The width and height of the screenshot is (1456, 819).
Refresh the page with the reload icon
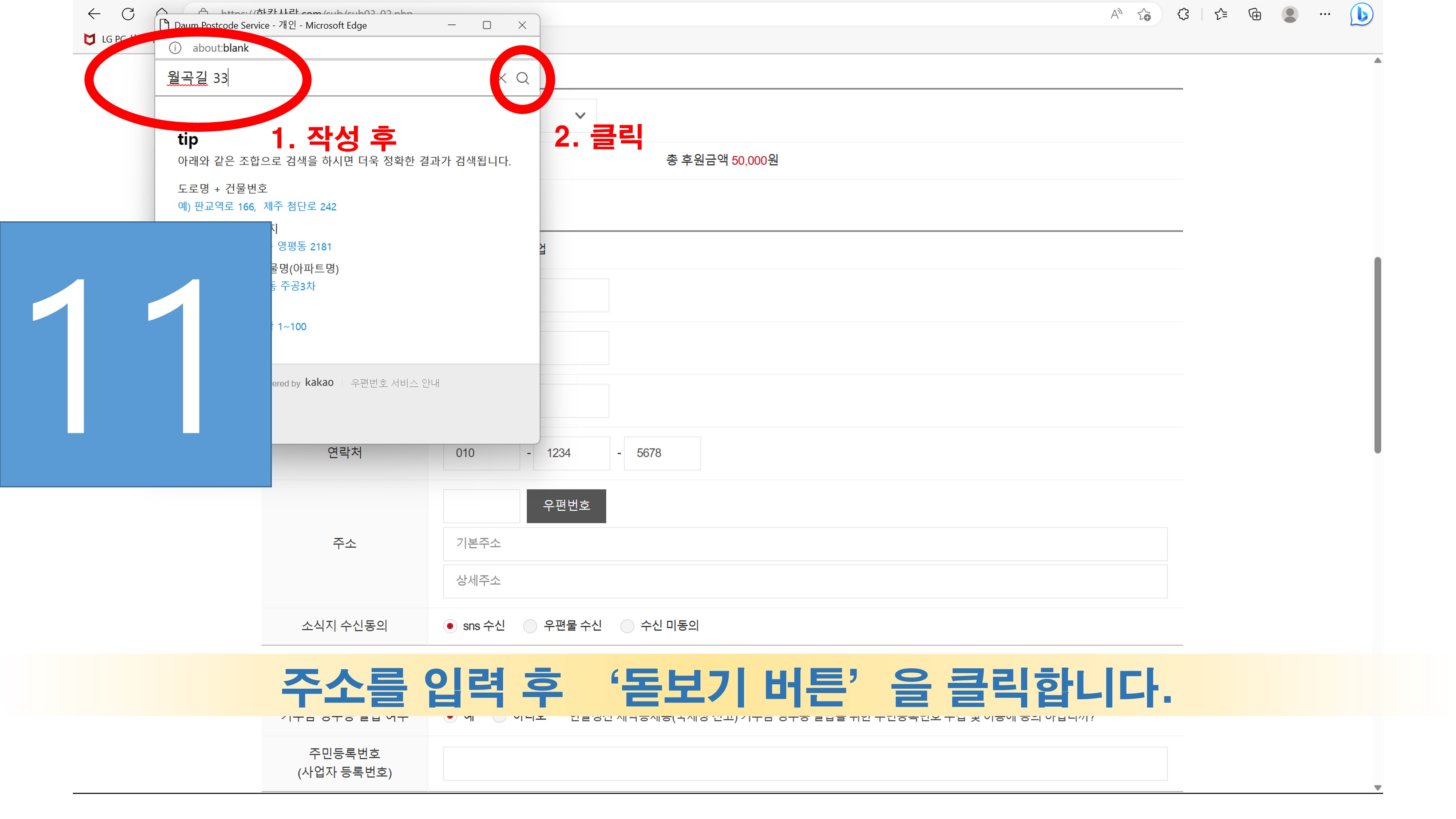click(128, 14)
